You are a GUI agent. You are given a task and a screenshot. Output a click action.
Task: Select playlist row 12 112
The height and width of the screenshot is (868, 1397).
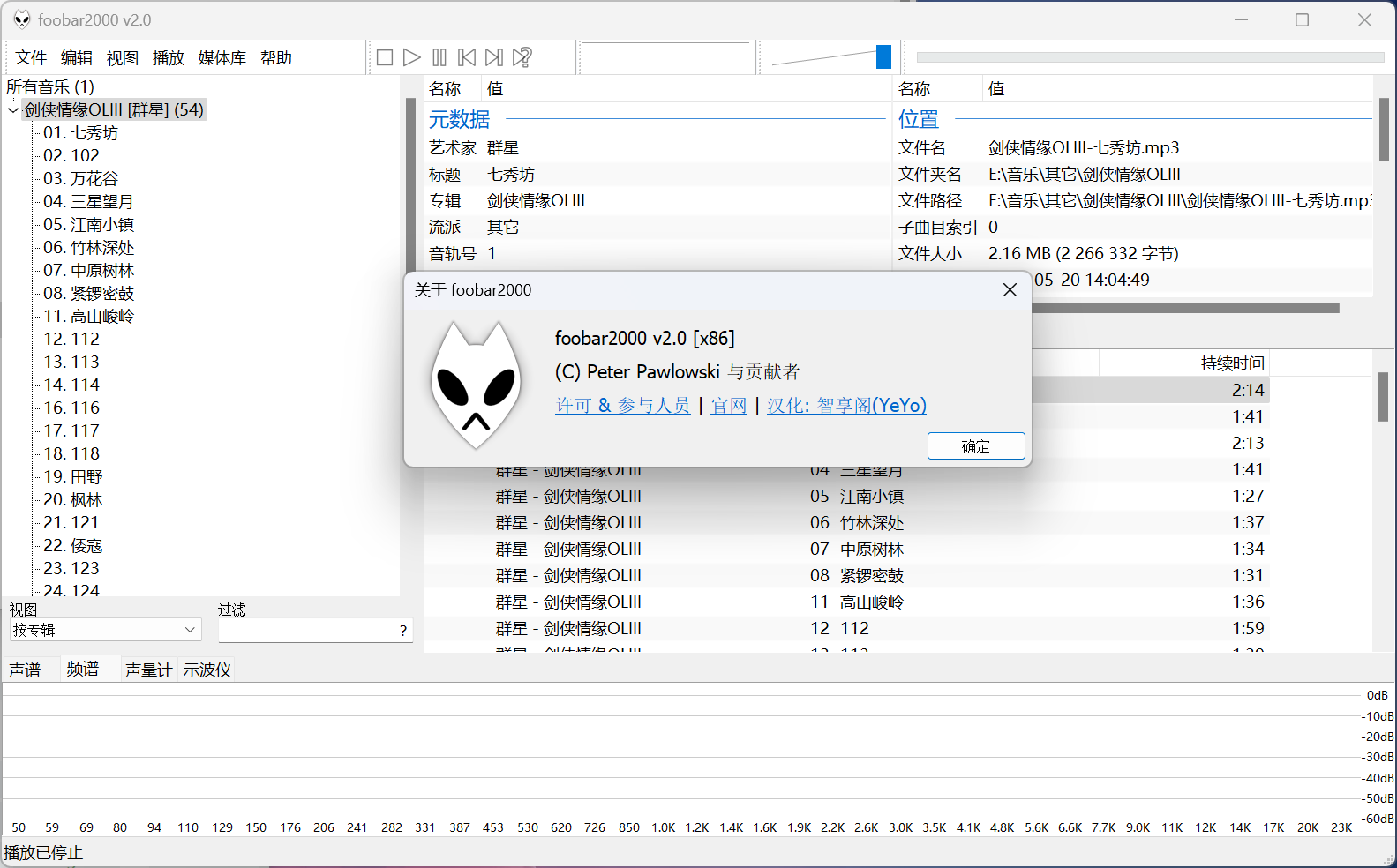pyautogui.click(x=847, y=628)
